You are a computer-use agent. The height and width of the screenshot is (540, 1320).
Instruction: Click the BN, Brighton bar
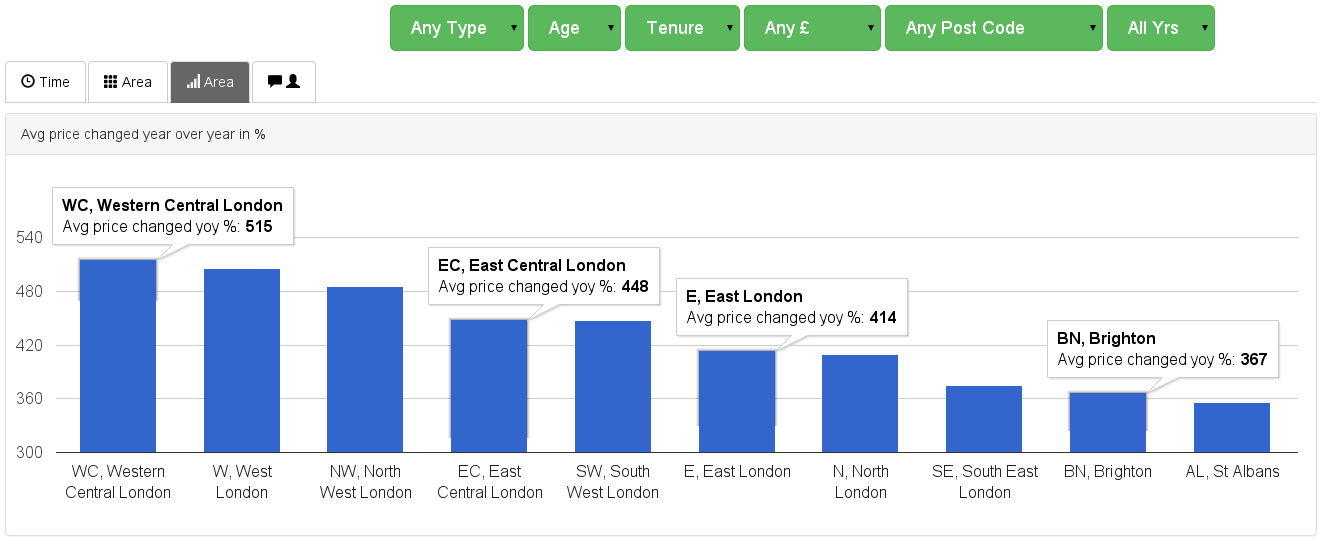coord(1108,424)
